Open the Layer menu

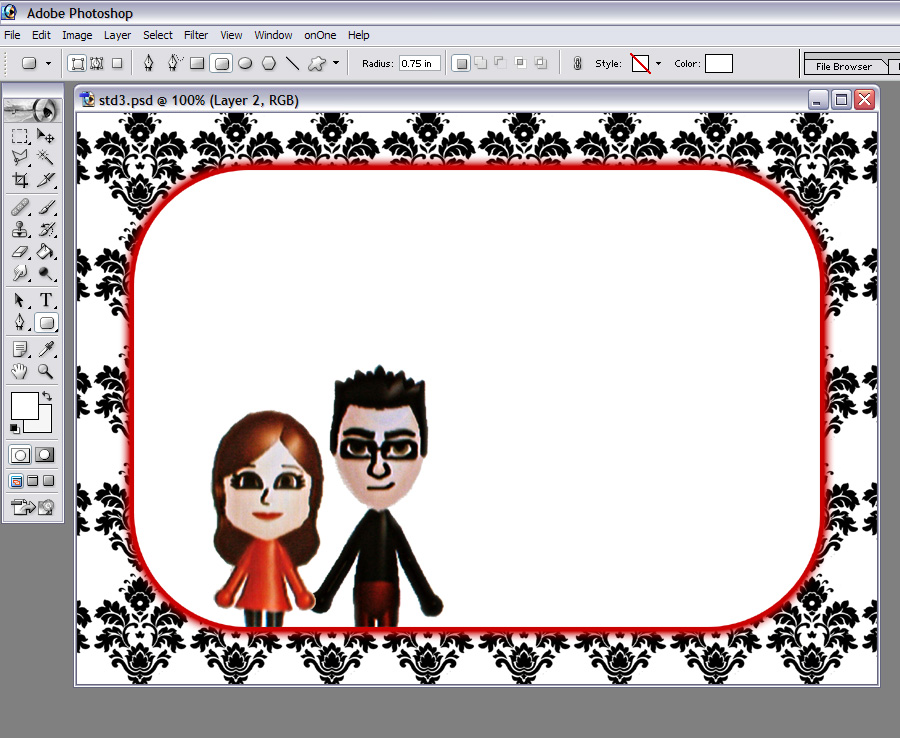(x=117, y=35)
